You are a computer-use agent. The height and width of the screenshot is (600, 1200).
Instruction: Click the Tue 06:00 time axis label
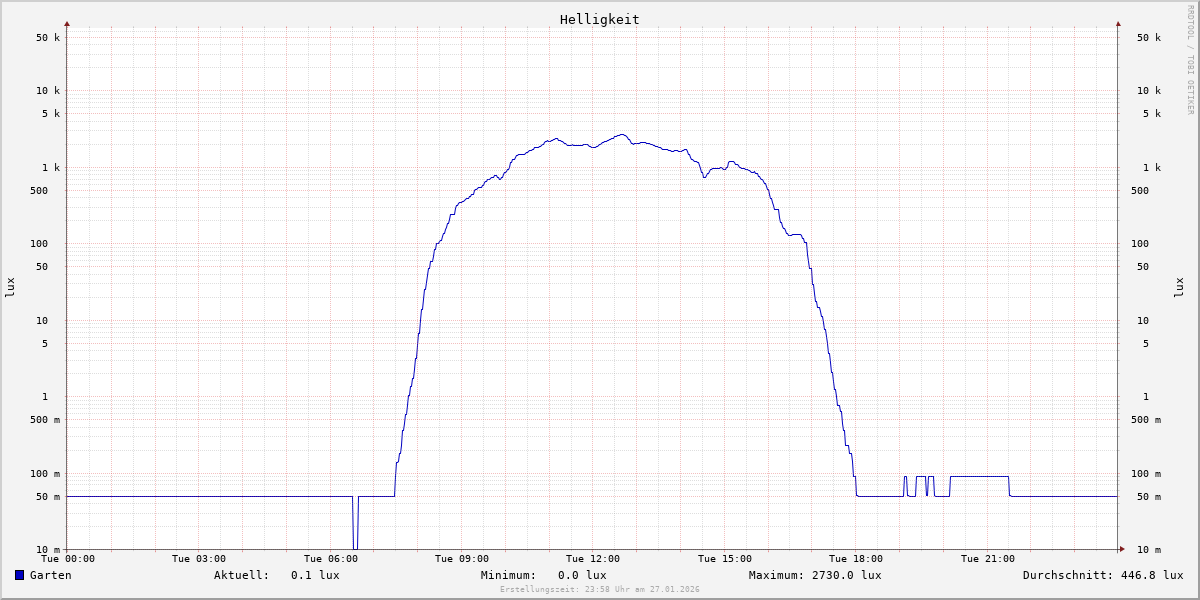(x=330, y=559)
